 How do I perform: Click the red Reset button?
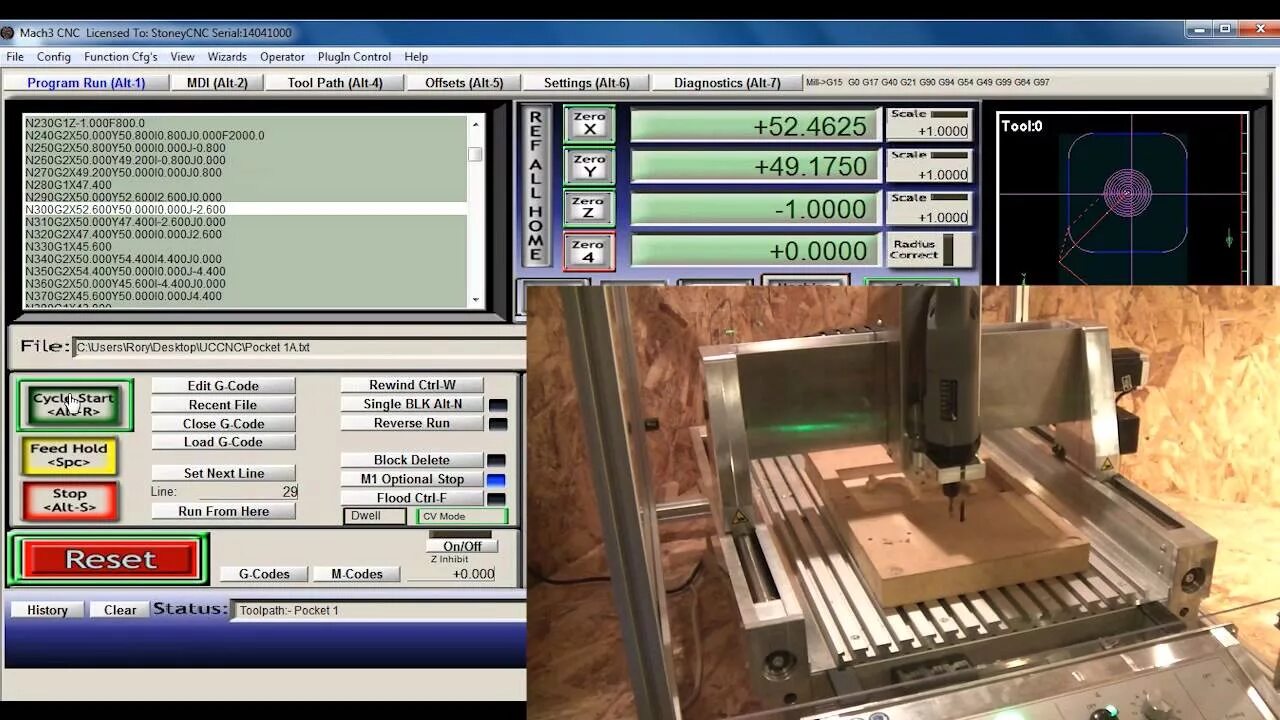click(110, 559)
